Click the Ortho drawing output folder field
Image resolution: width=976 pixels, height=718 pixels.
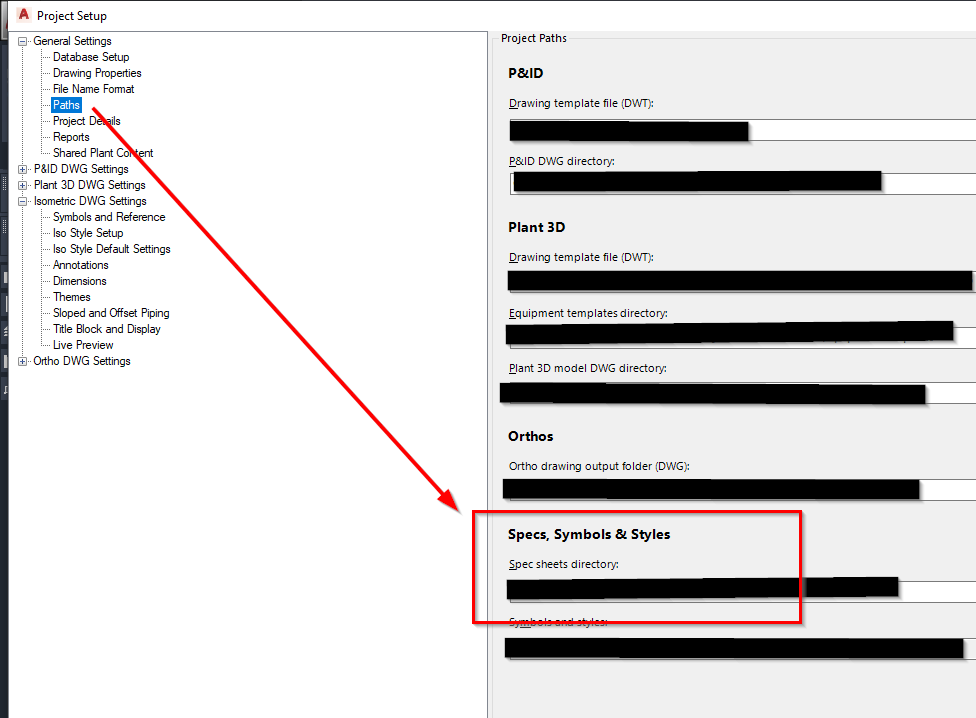click(x=700, y=489)
